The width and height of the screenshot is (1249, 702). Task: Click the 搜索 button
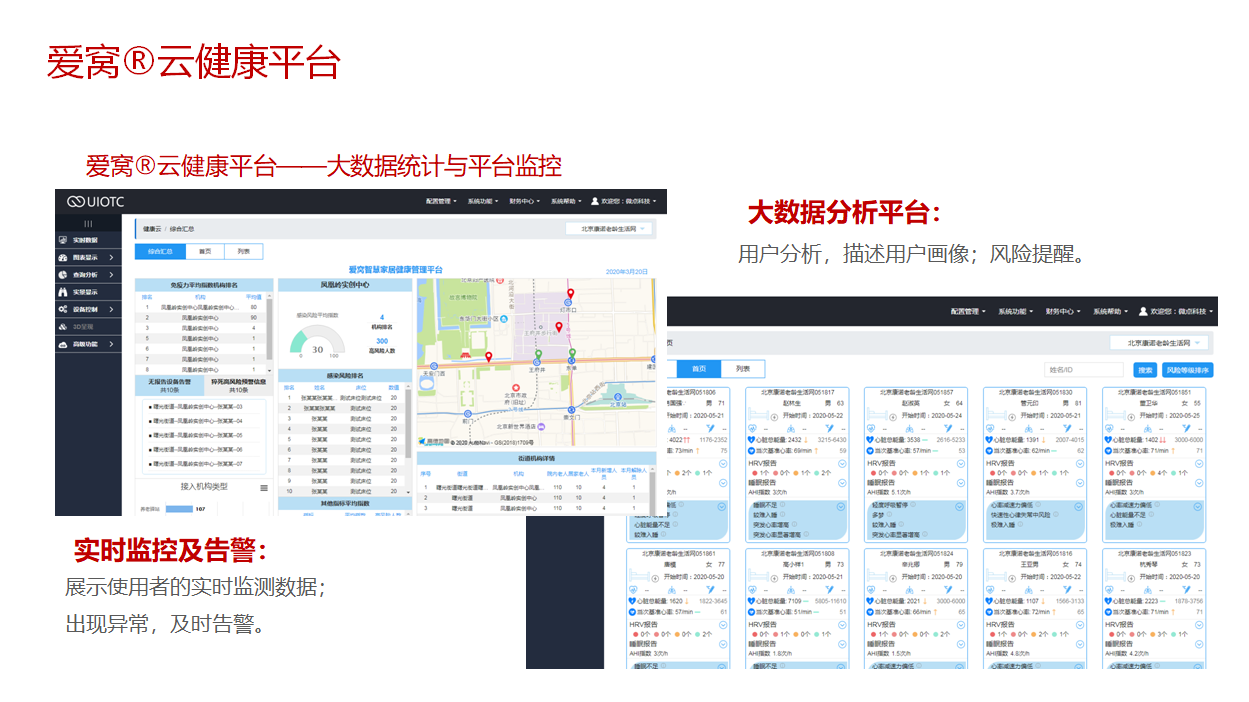pyautogui.click(x=1145, y=370)
